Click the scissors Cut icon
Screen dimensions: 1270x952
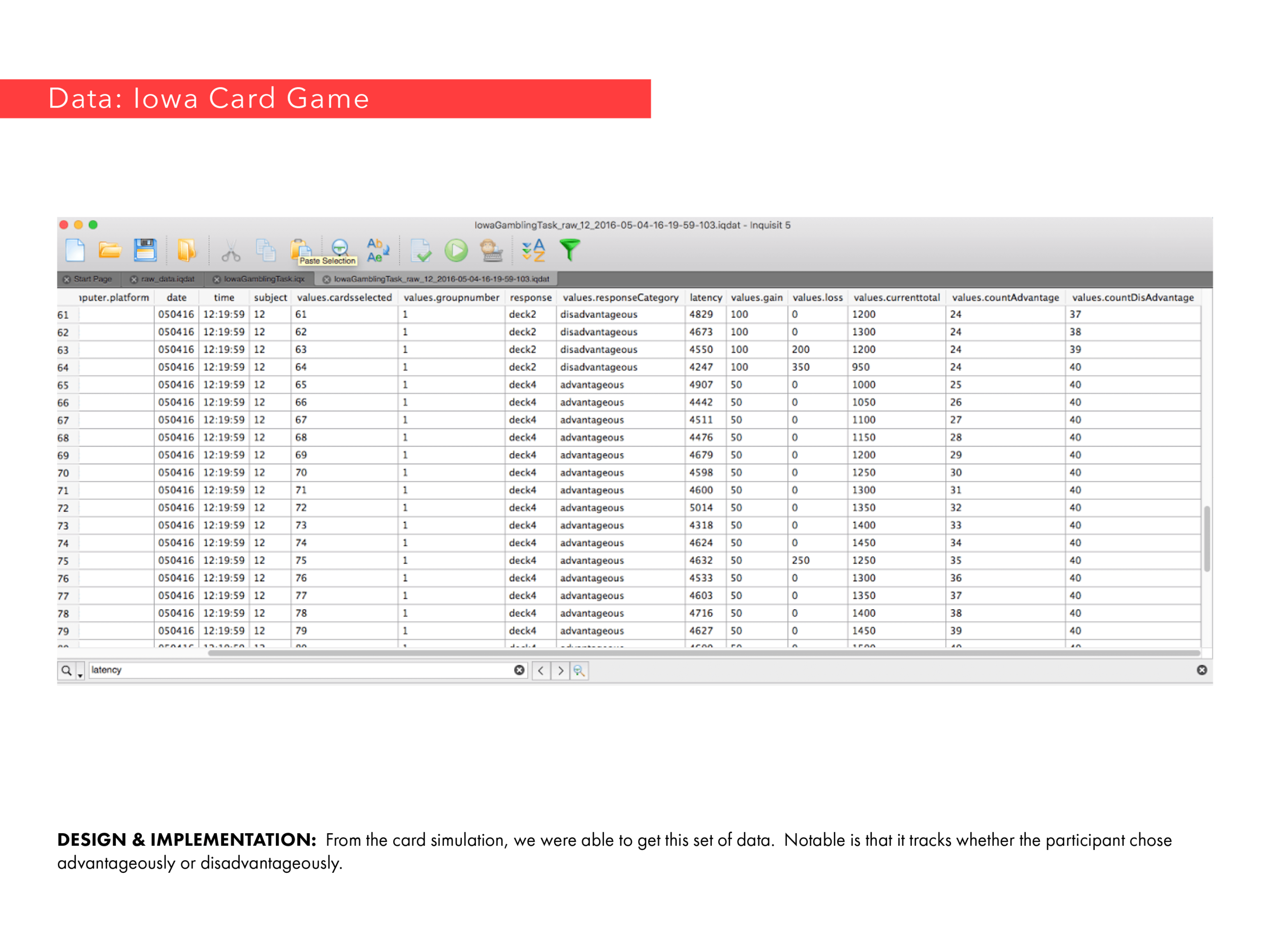231,251
